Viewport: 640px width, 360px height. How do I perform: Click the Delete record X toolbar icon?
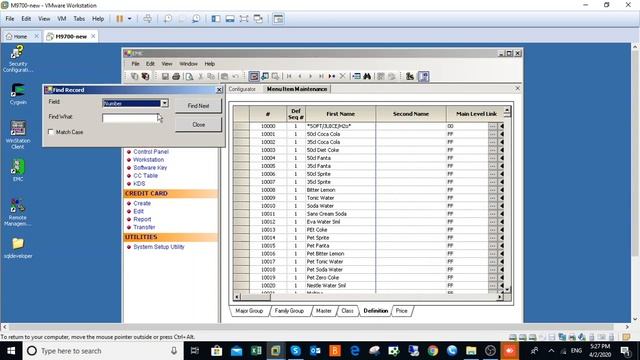[342, 76]
